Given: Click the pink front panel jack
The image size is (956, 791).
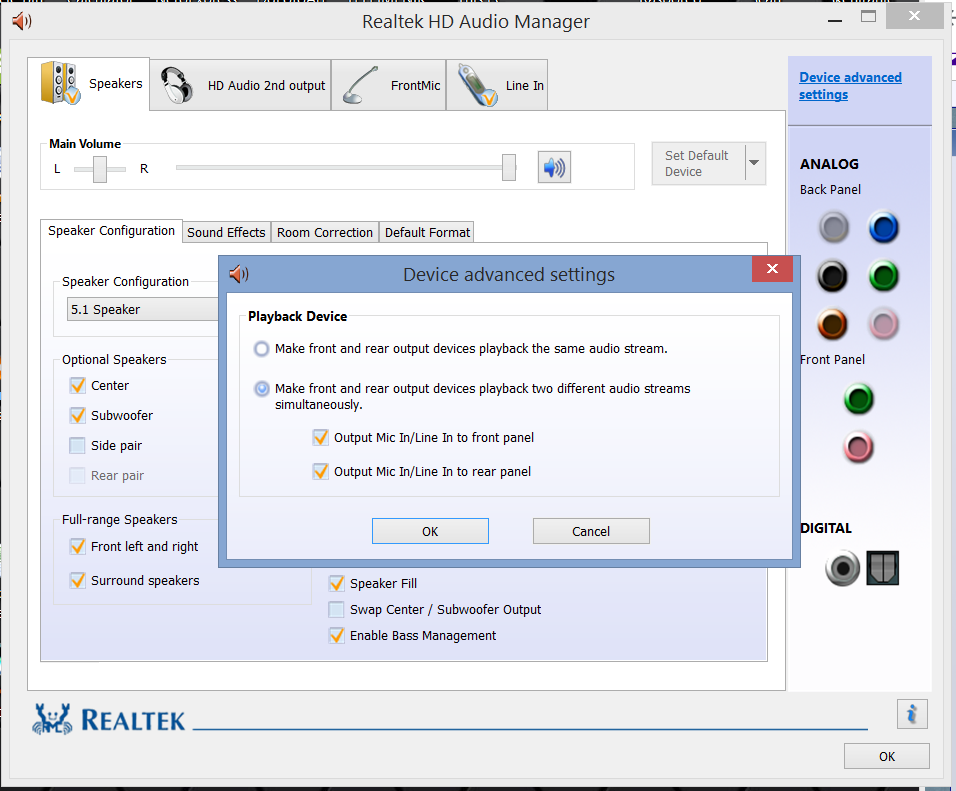Looking at the screenshot, I should pos(858,448).
